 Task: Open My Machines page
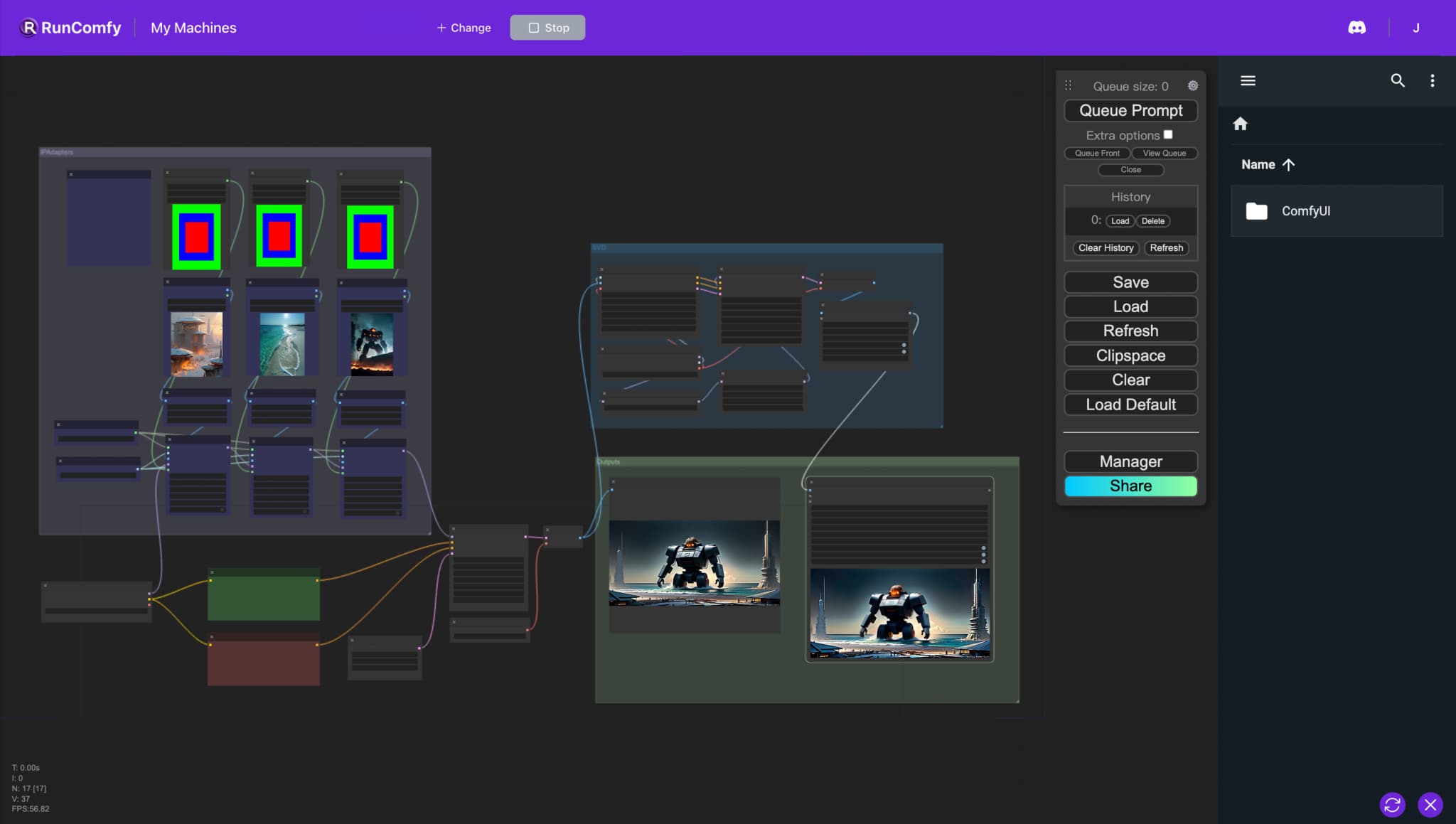pos(193,28)
